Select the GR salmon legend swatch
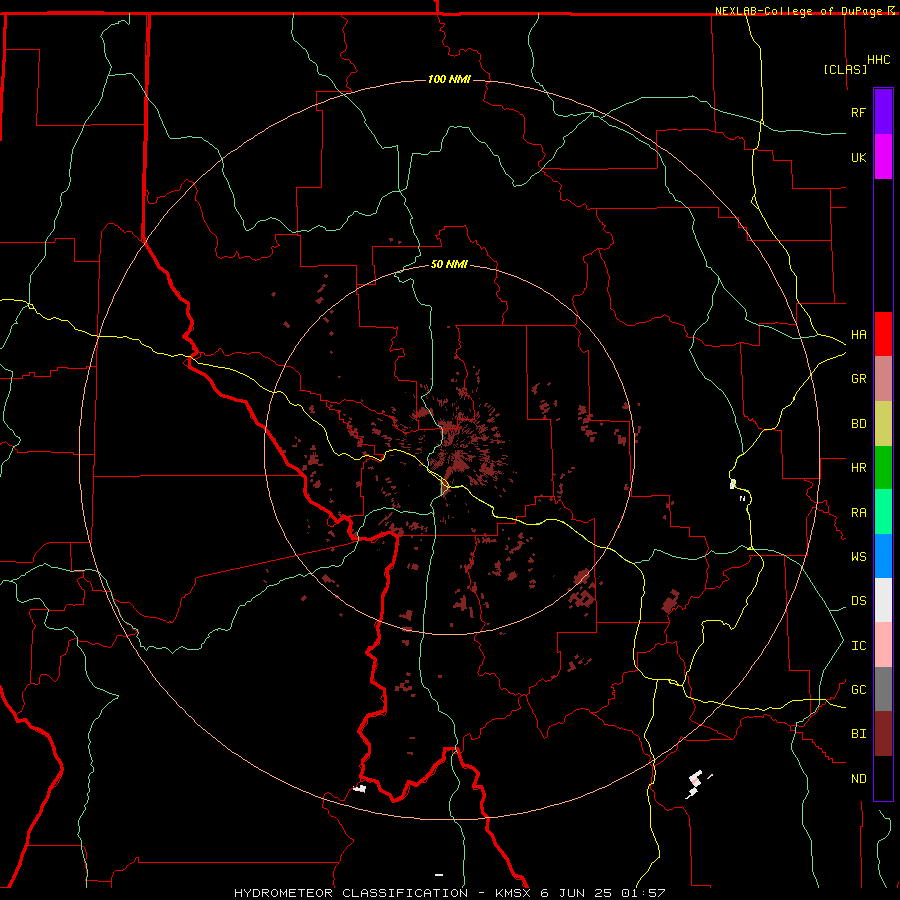Image resolution: width=900 pixels, height=900 pixels. (883, 379)
